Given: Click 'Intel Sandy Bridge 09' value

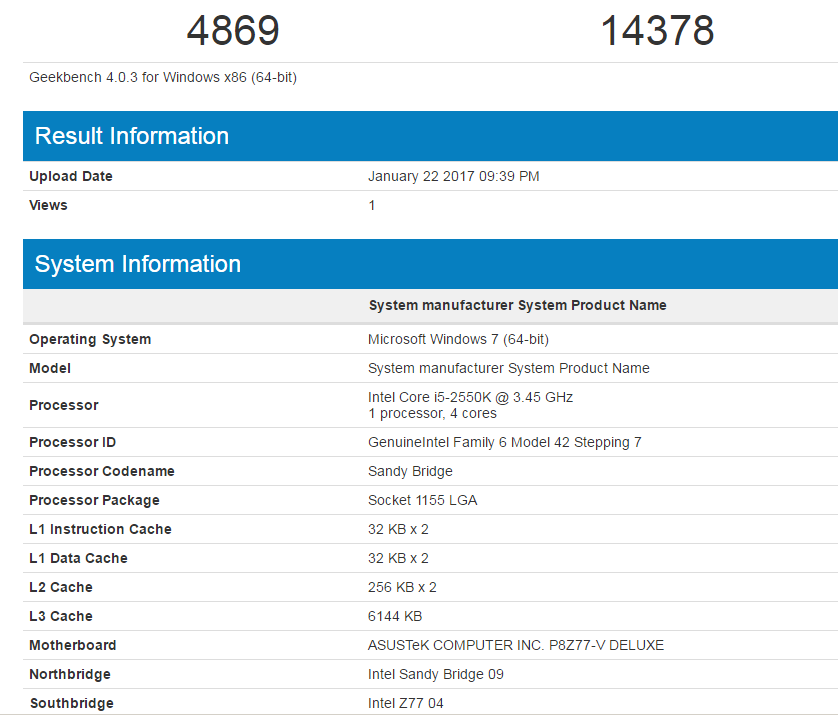Looking at the screenshot, I should pos(436,674).
